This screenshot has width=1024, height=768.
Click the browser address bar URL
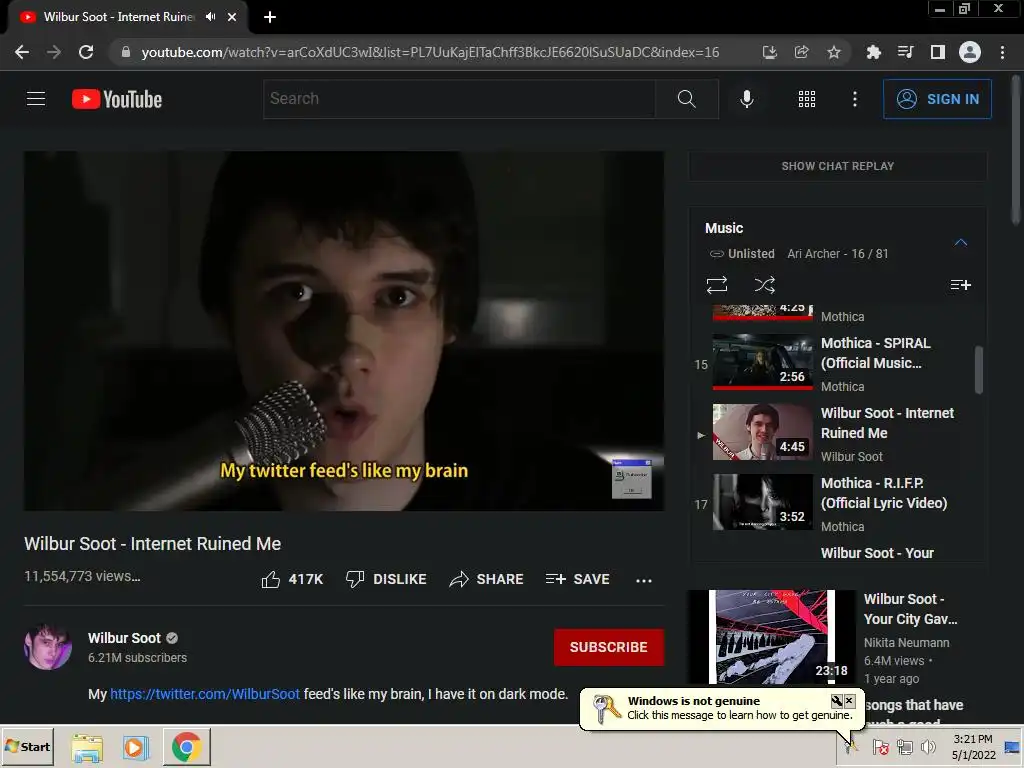point(430,52)
